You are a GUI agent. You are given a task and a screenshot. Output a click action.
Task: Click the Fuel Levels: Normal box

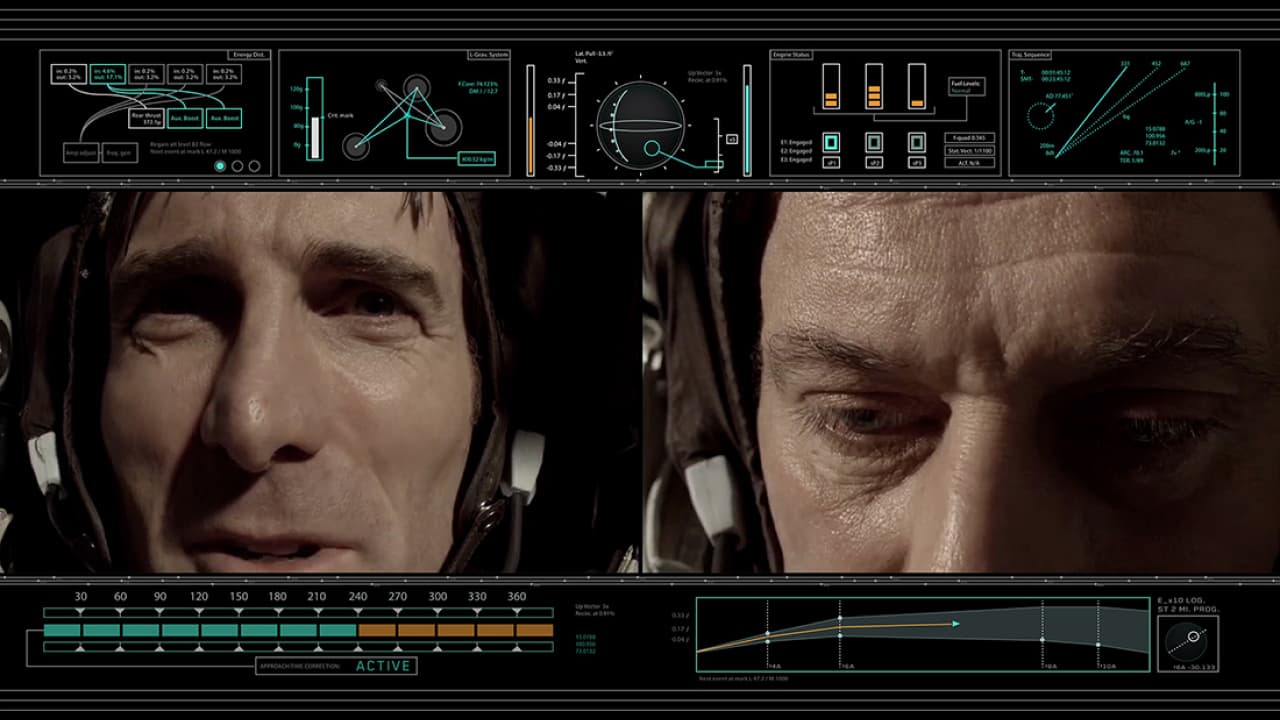967,87
